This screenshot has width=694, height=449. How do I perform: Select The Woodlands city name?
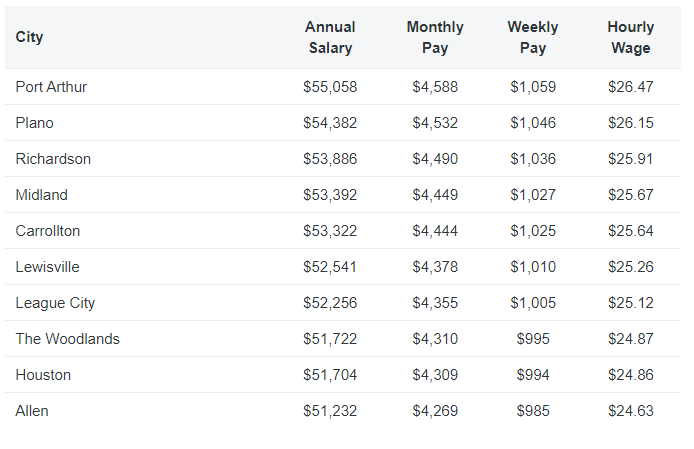coord(67,339)
